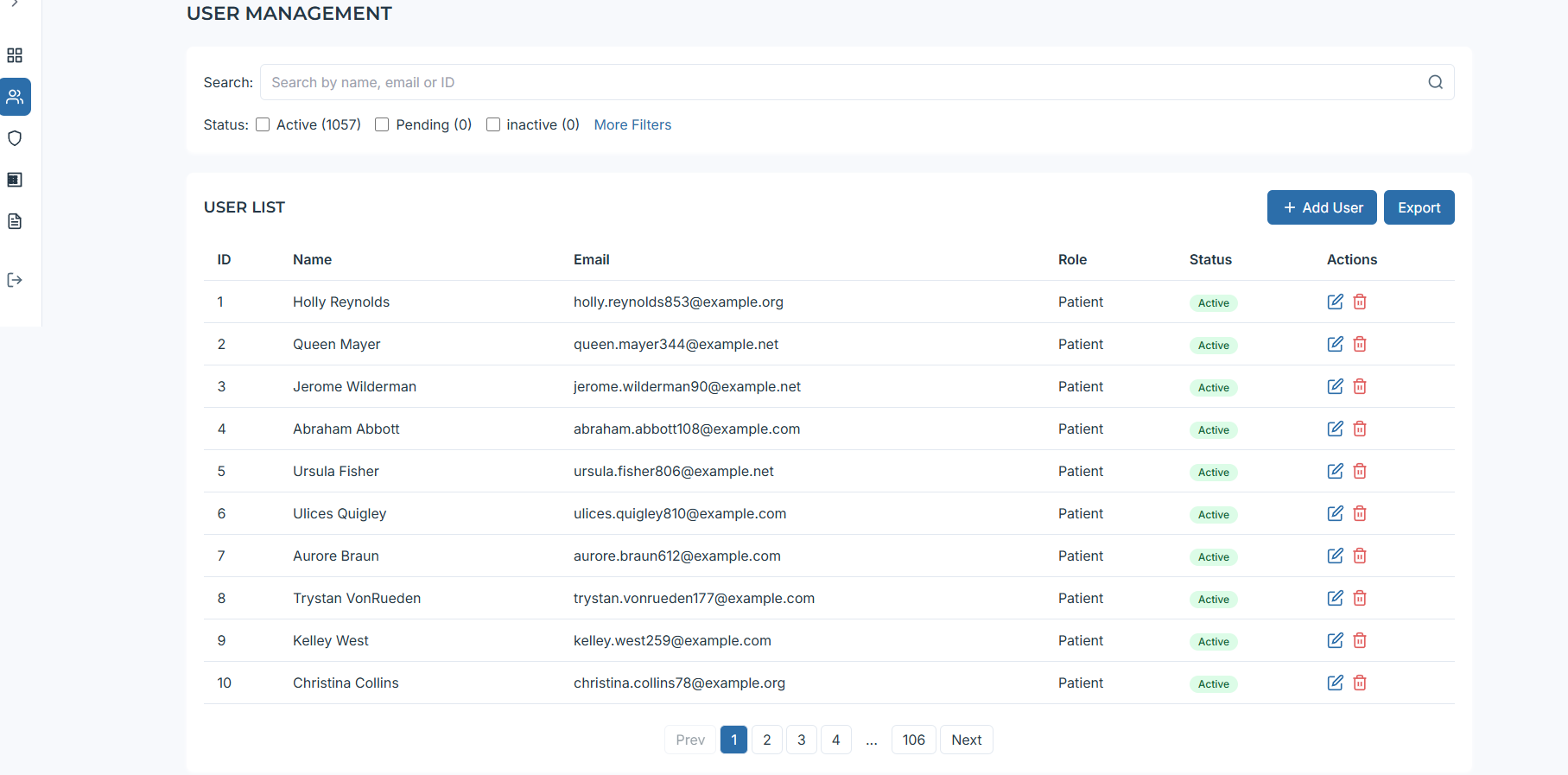Export the user list

[1419, 207]
